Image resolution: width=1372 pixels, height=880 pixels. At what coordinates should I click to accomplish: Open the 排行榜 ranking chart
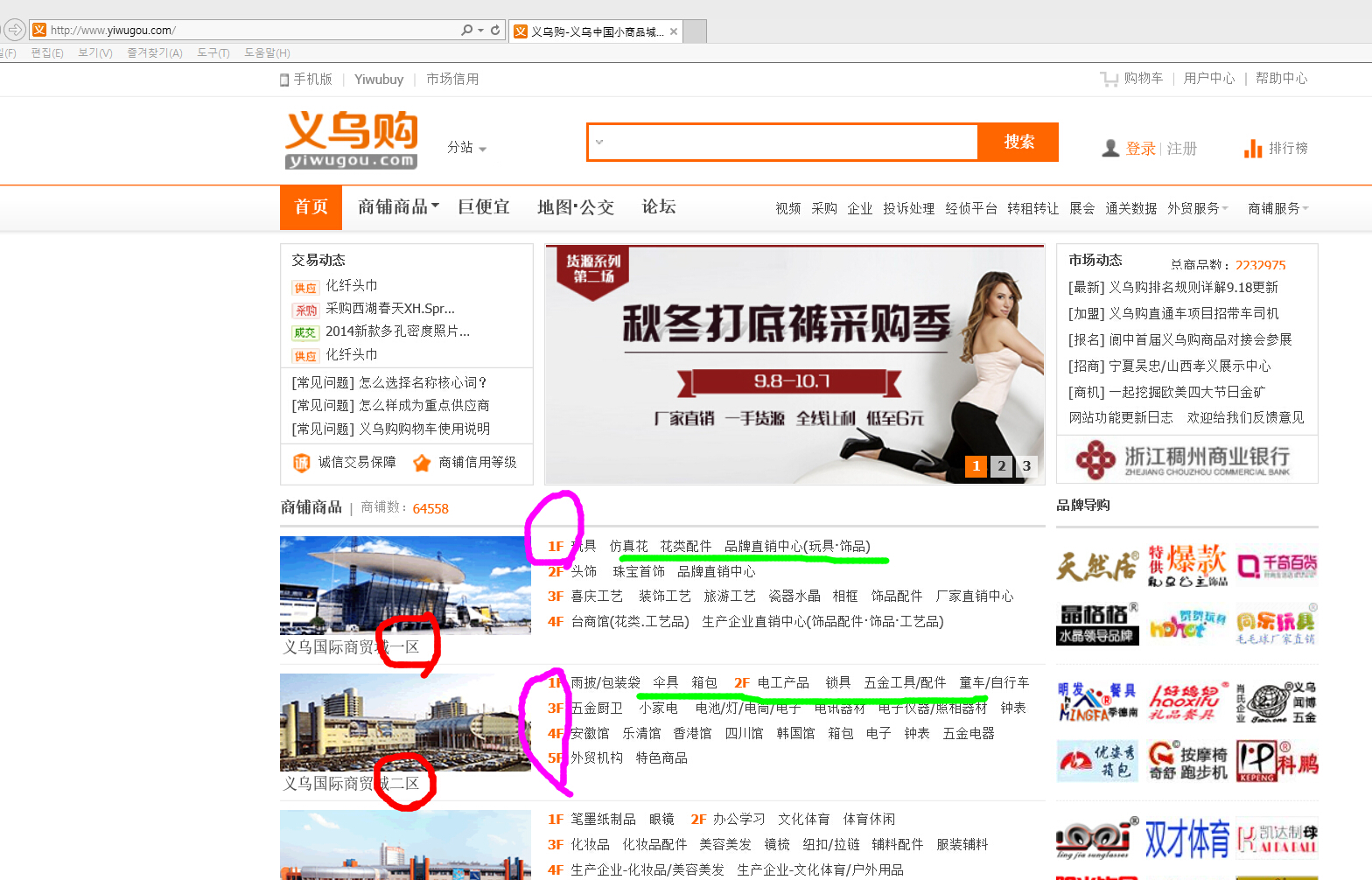[x=1276, y=149]
